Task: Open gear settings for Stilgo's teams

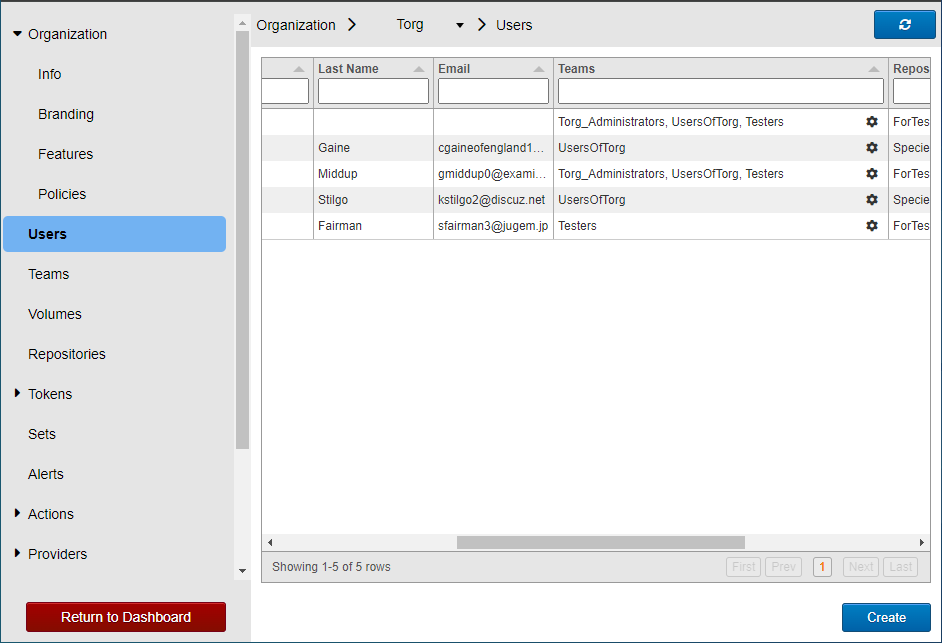Action: (872, 199)
